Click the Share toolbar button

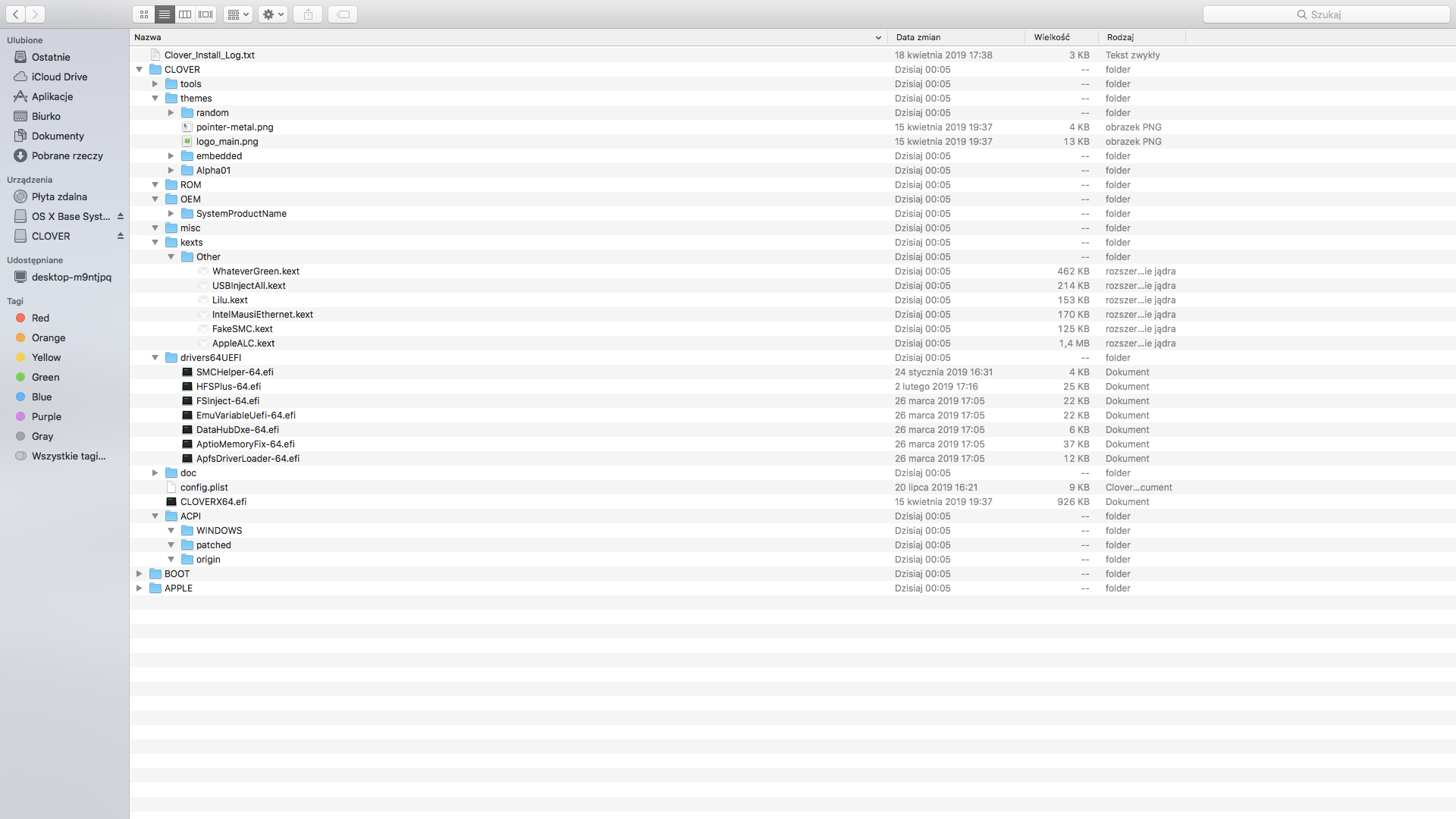[x=308, y=14]
